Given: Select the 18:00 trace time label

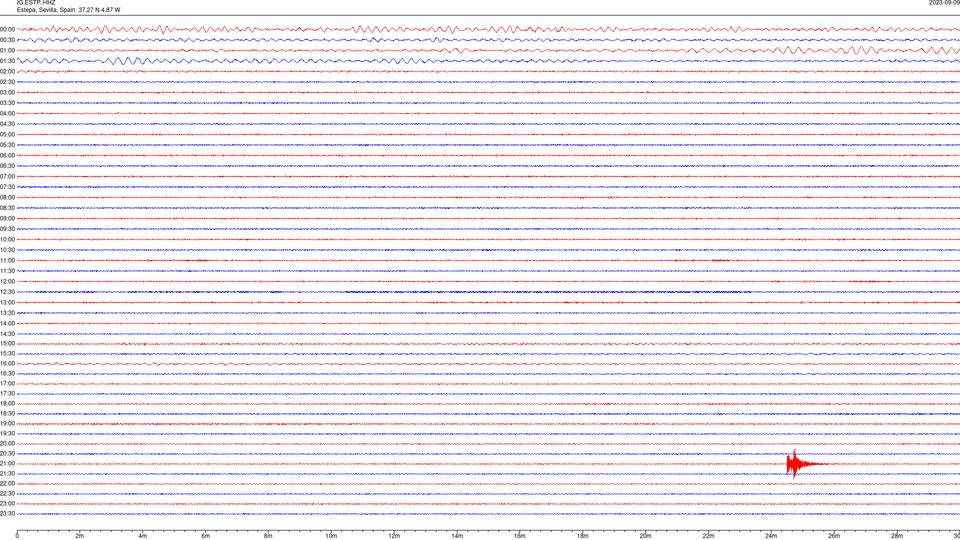Looking at the screenshot, I should [7, 403].
